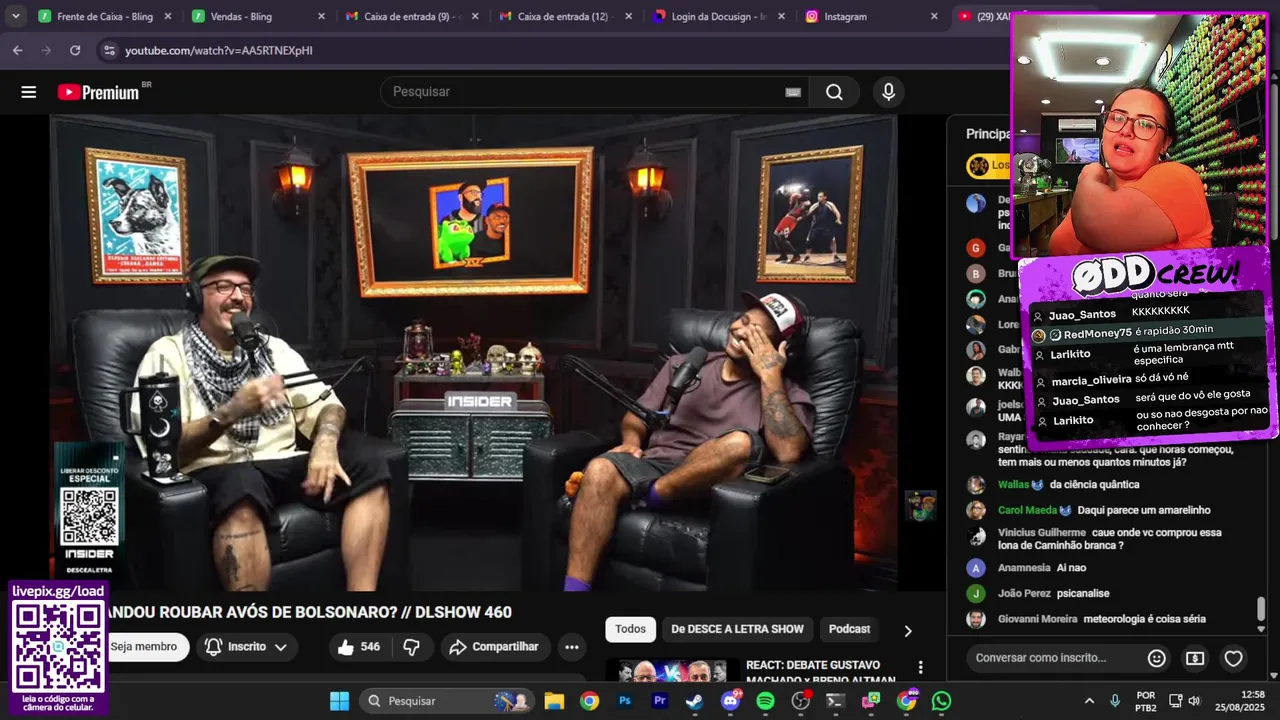Open WhatsApp from taskbar
The image size is (1280, 720).
click(x=941, y=701)
